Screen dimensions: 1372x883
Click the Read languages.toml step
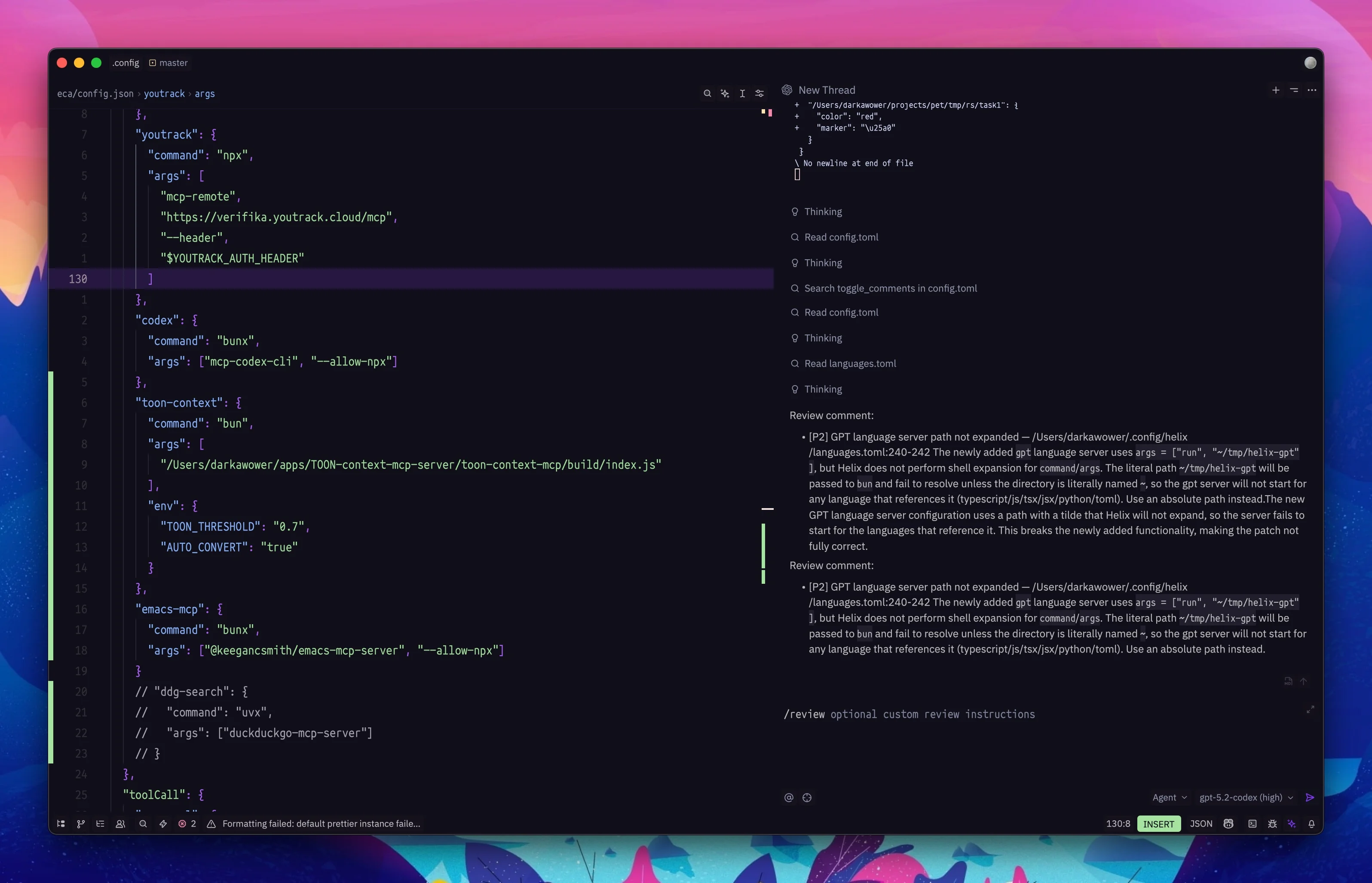[x=850, y=363]
